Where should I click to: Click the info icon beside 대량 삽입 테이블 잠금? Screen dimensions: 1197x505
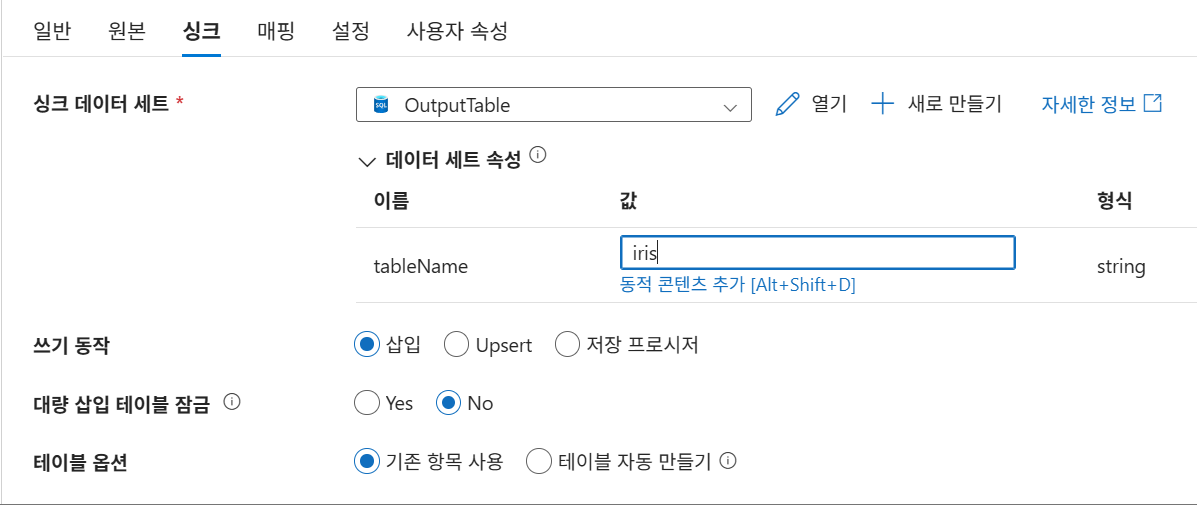pyautogui.click(x=232, y=403)
